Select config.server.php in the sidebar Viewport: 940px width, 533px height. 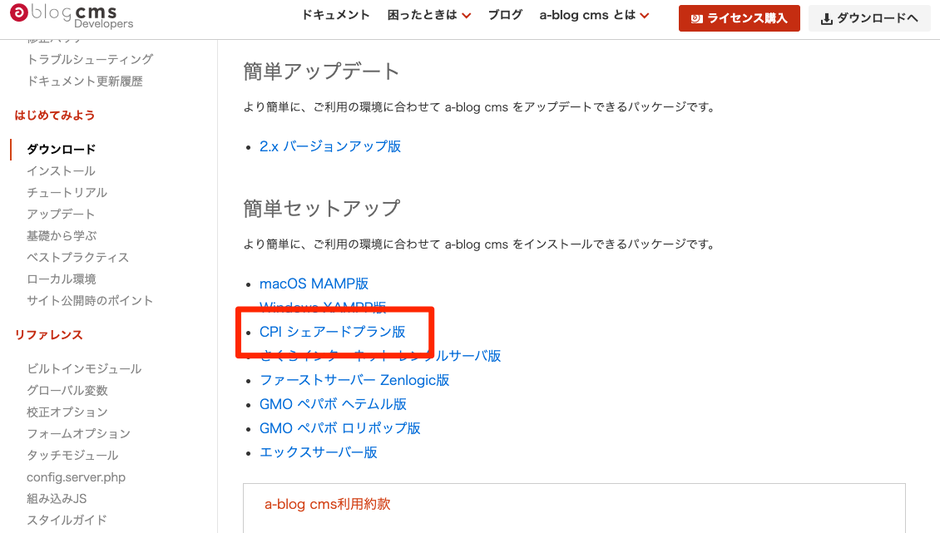[x=76, y=477]
